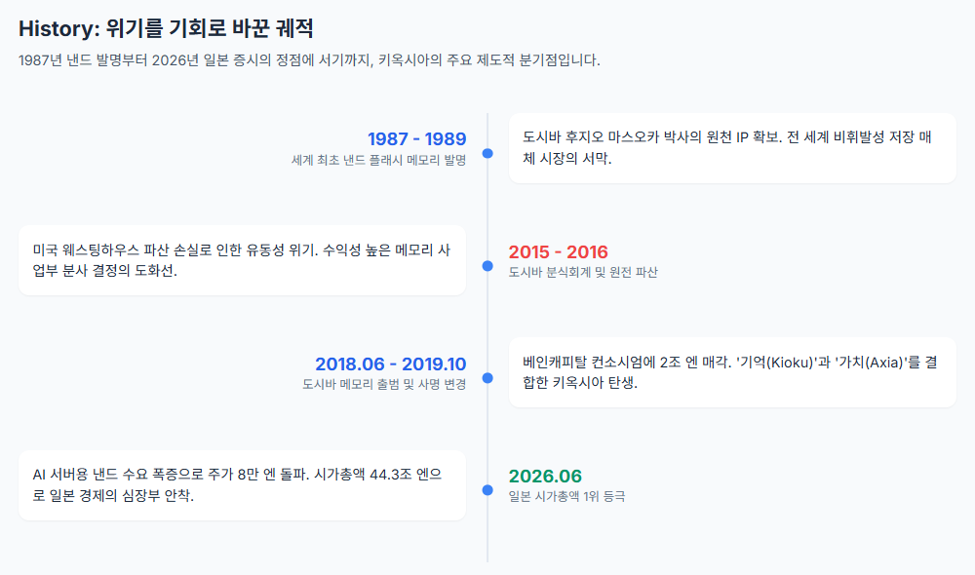
Task: Click the vertical timeline line below the last dot
Action: [488, 529]
